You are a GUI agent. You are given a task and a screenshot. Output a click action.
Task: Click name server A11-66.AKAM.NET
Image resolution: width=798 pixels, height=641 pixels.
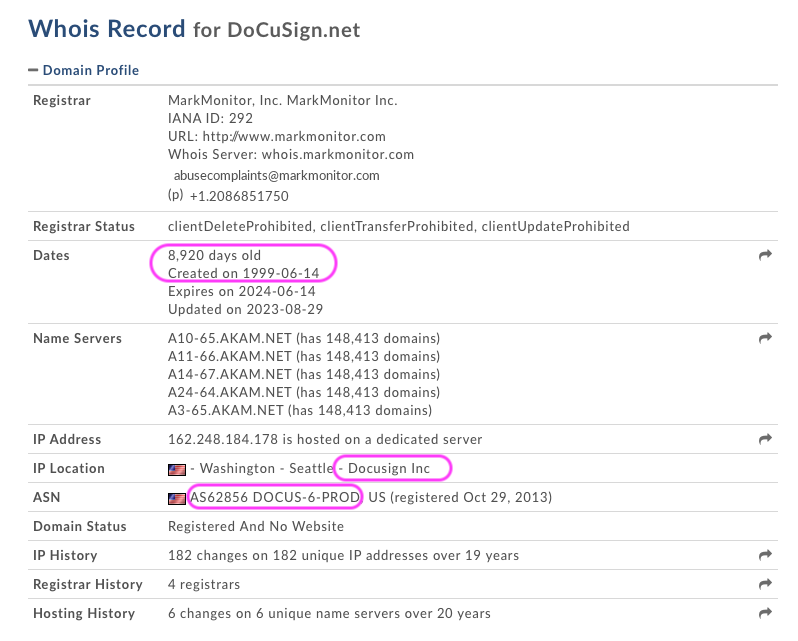pyautogui.click(x=230, y=356)
